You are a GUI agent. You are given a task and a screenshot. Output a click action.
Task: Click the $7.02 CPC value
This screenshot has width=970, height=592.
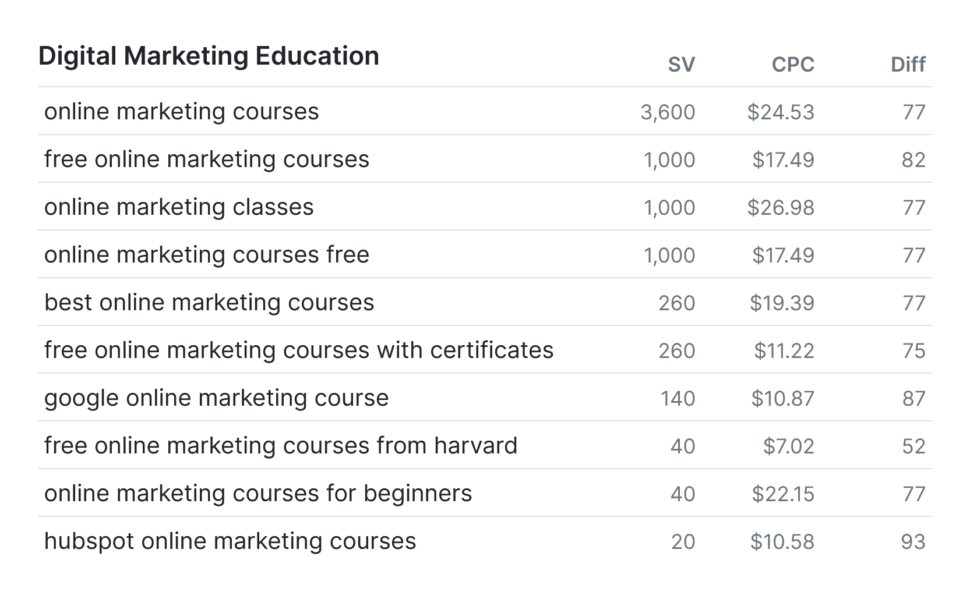coord(788,446)
